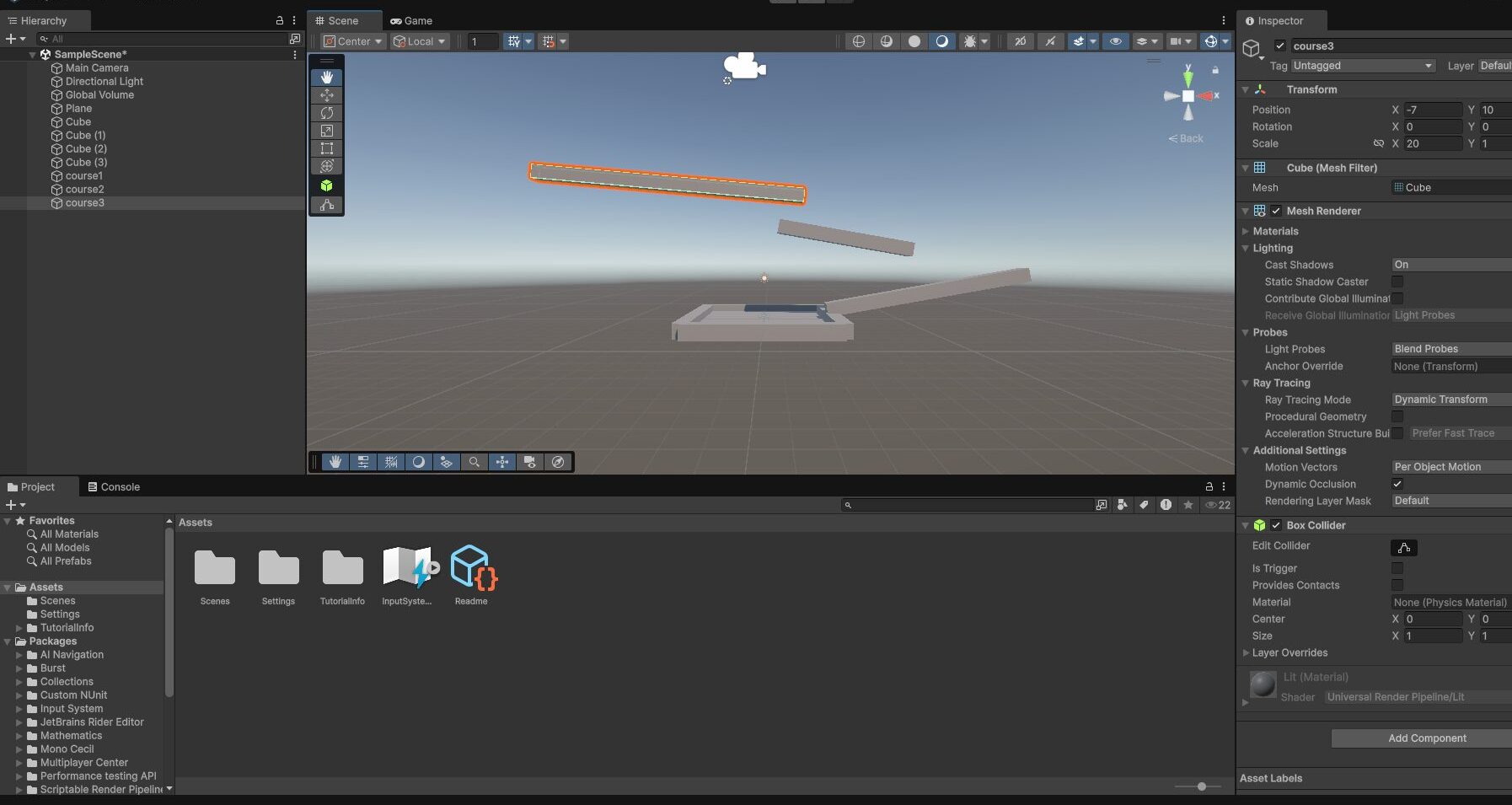The height and width of the screenshot is (805, 1512).
Task: Toggle the Mesh Renderer enabled checkbox
Action: 1276,211
